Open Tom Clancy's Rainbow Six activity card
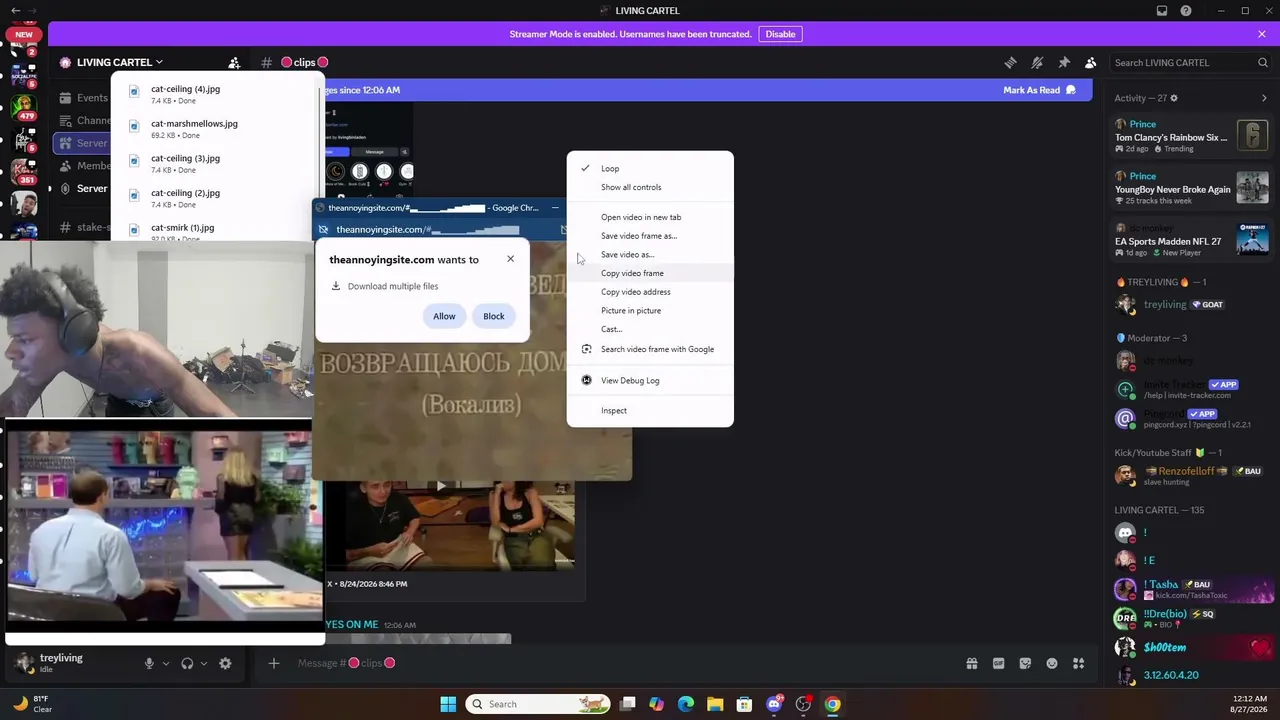Image resolution: width=1280 pixels, height=720 pixels. click(x=1192, y=136)
